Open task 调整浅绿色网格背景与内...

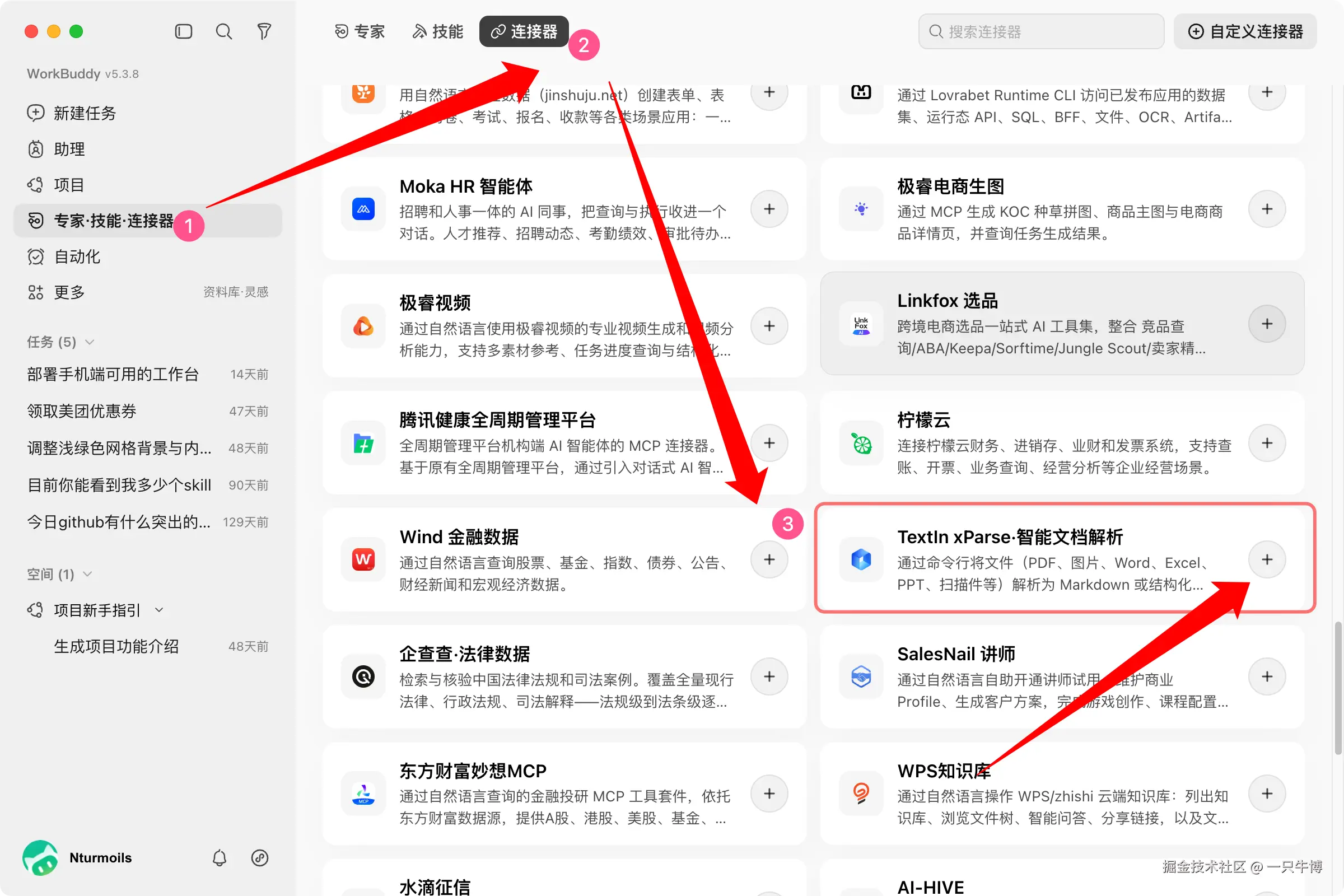148,448
